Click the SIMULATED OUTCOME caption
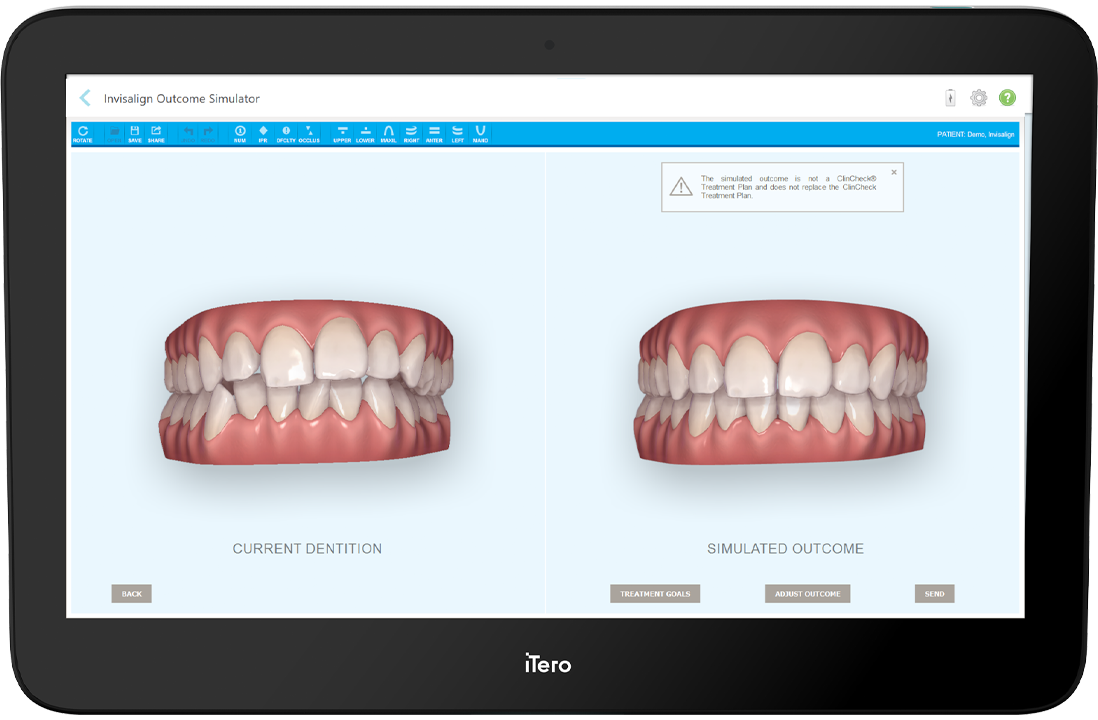This screenshot has height=720, width=1098. (x=785, y=549)
